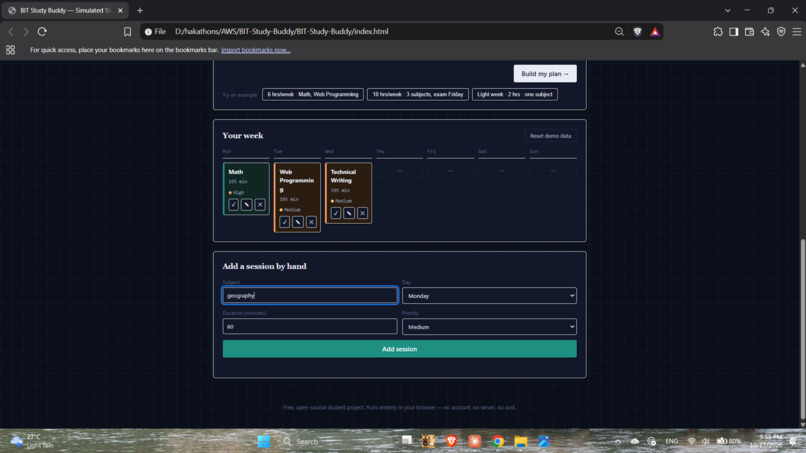The width and height of the screenshot is (806, 453).
Task: Open the Brave VPN shield icon
Action: pyautogui.click(x=781, y=31)
